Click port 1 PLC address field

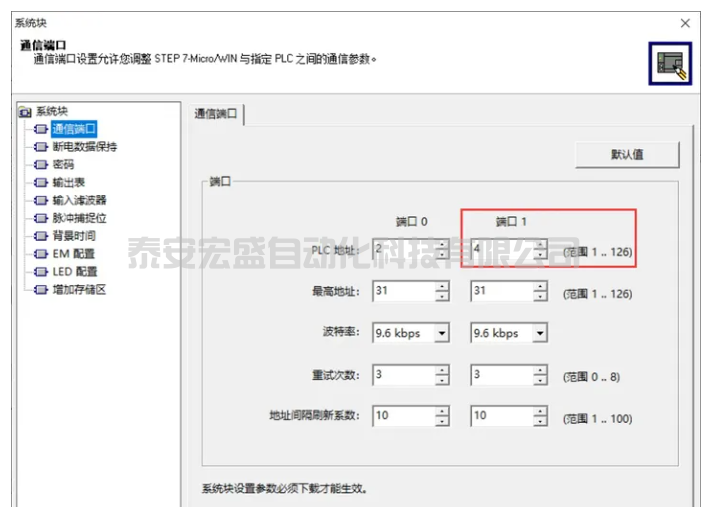click(500, 250)
